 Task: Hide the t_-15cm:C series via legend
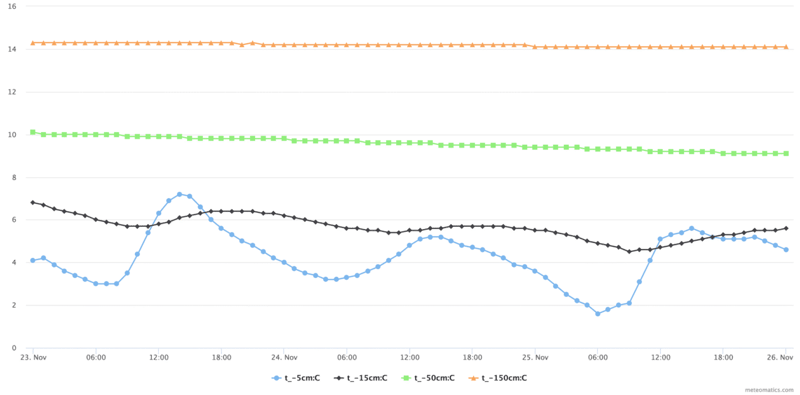(361, 378)
